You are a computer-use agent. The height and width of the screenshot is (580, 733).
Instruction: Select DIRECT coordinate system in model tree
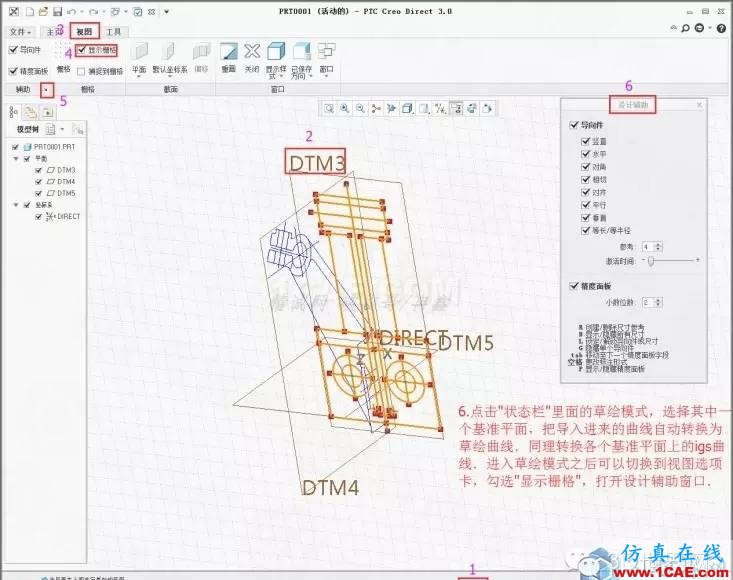point(68,216)
